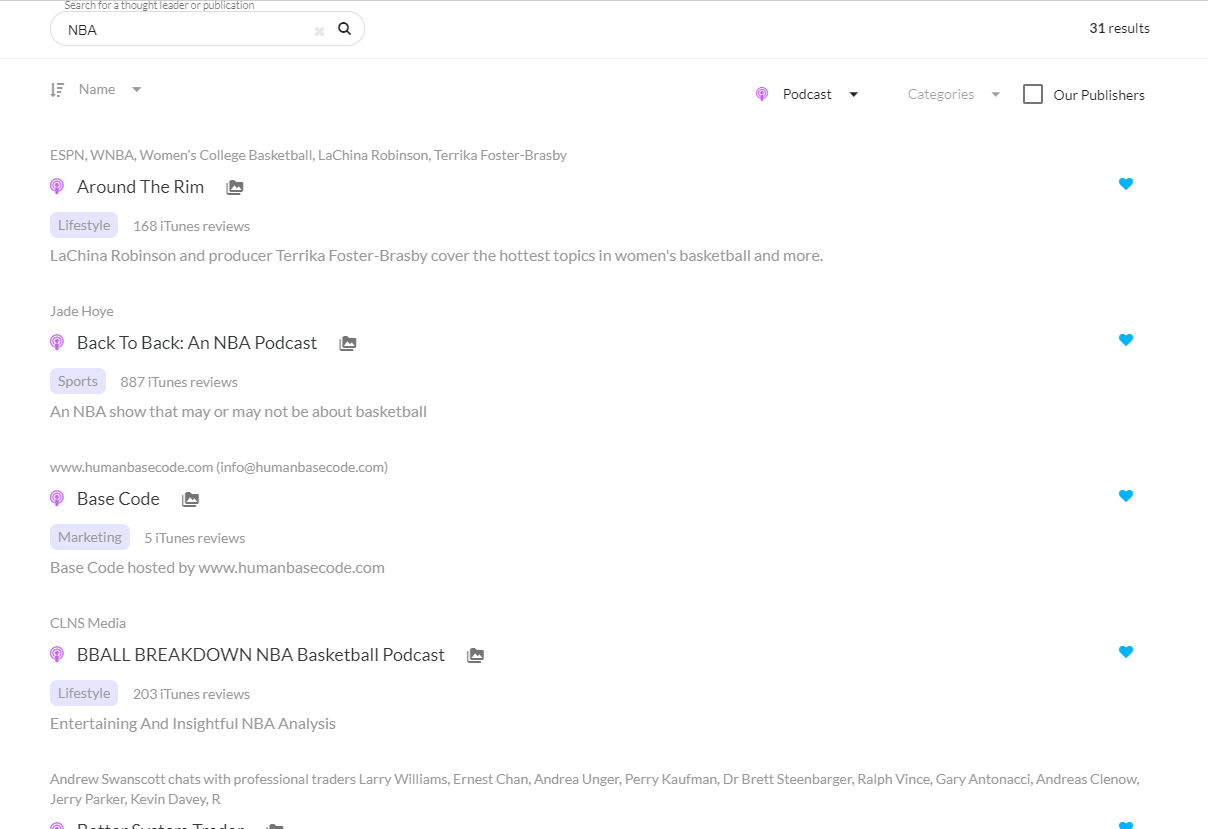Click 'Base Code hosted by' description
This screenshot has width=1208, height=829.
coord(217,567)
